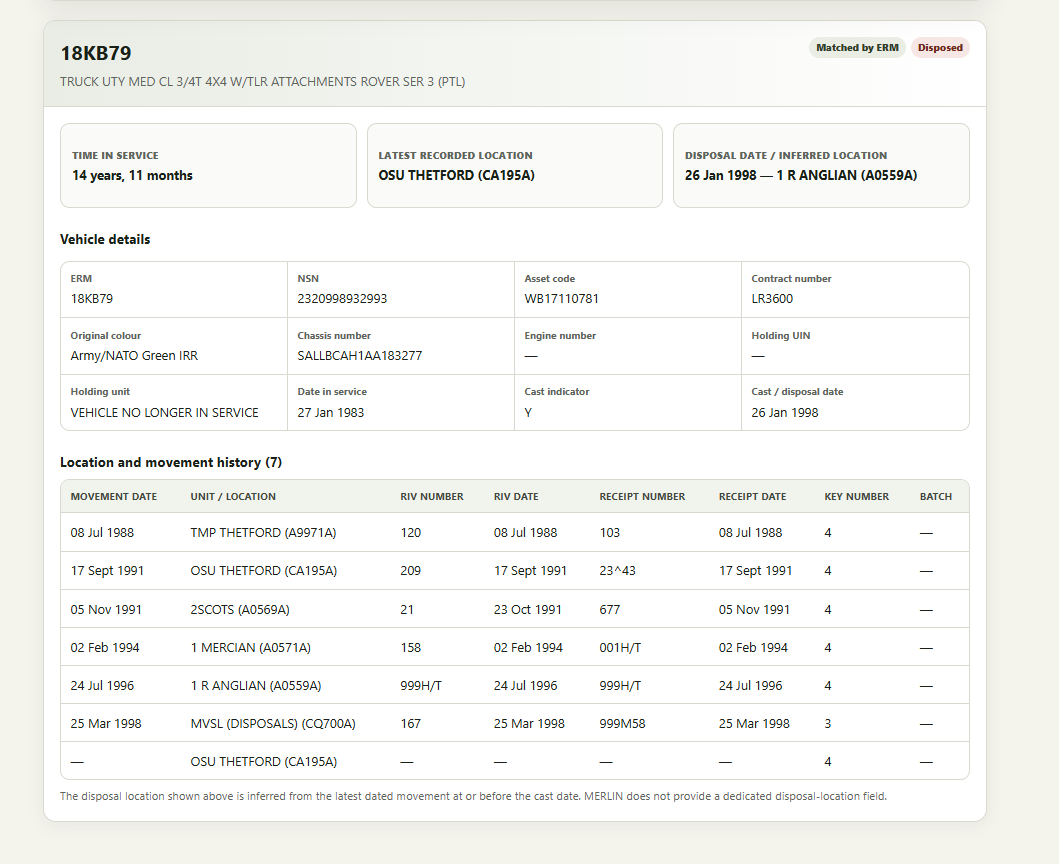The height and width of the screenshot is (864, 1059).
Task: Select the MVSL (DISPOSALS) (CQ700A) row
Action: click(515, 723)
